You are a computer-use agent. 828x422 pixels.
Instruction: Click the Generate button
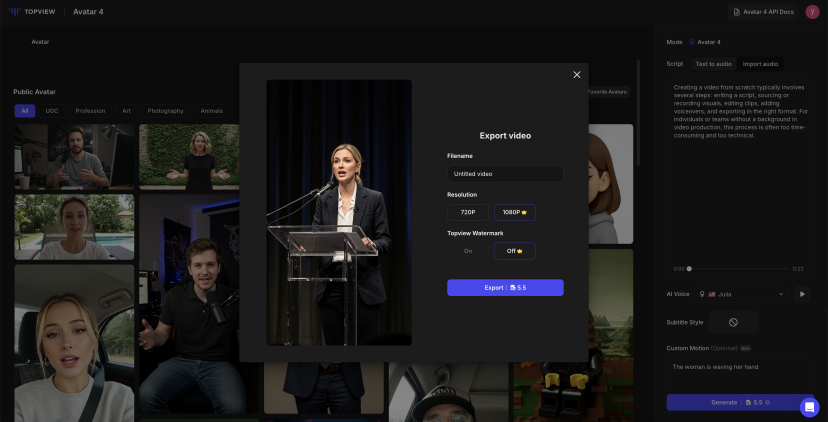pyautogui.click(x=736, y=402)
